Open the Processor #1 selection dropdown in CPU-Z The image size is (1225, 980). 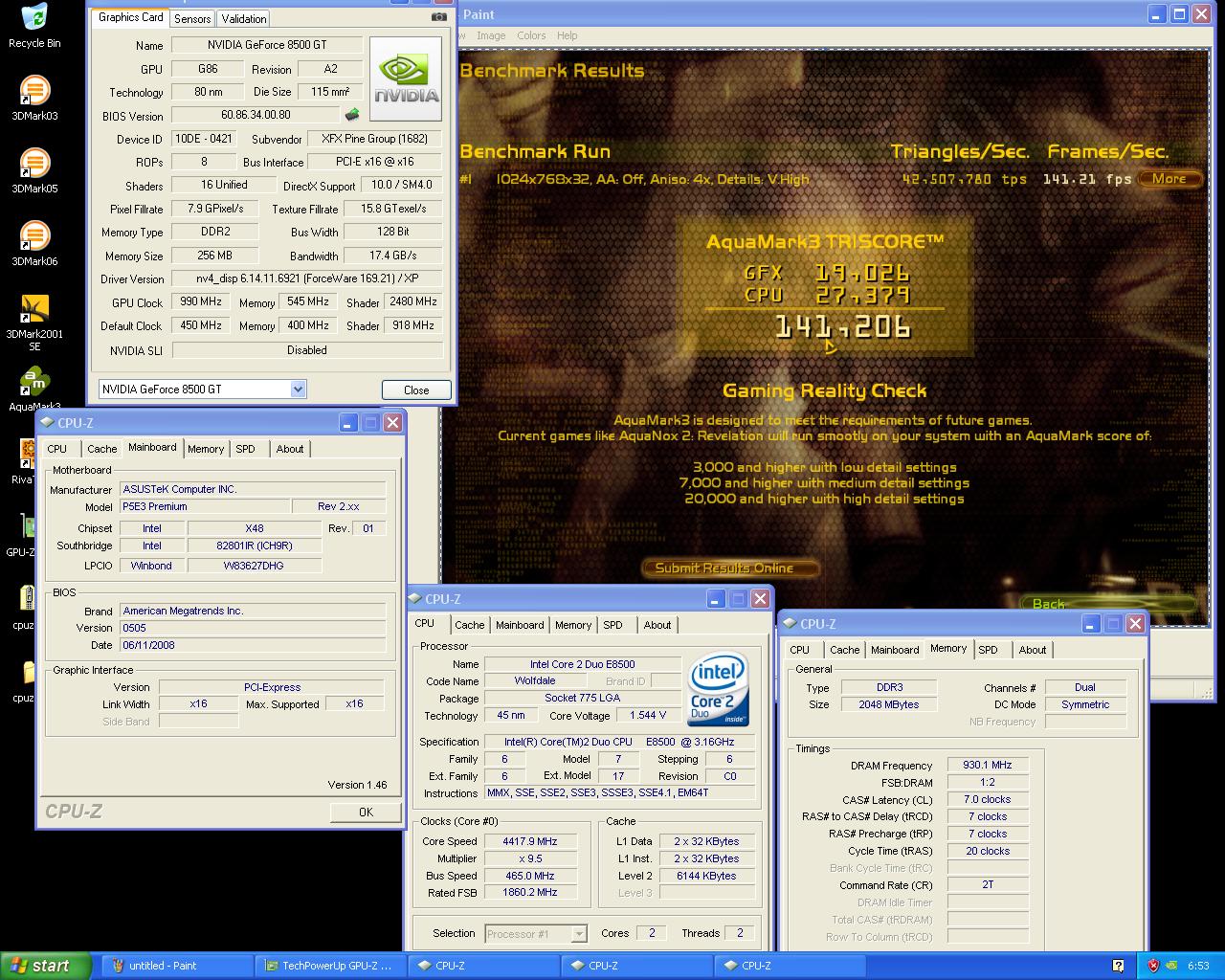579,933
